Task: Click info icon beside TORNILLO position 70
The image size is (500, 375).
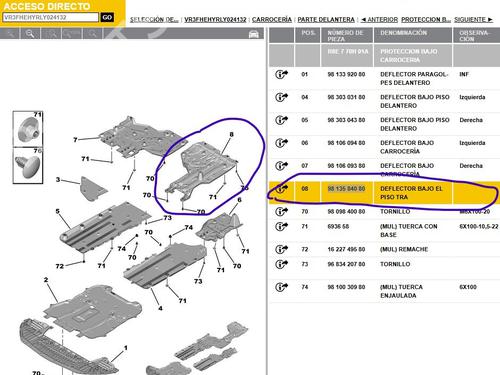Action: point(281,211)
